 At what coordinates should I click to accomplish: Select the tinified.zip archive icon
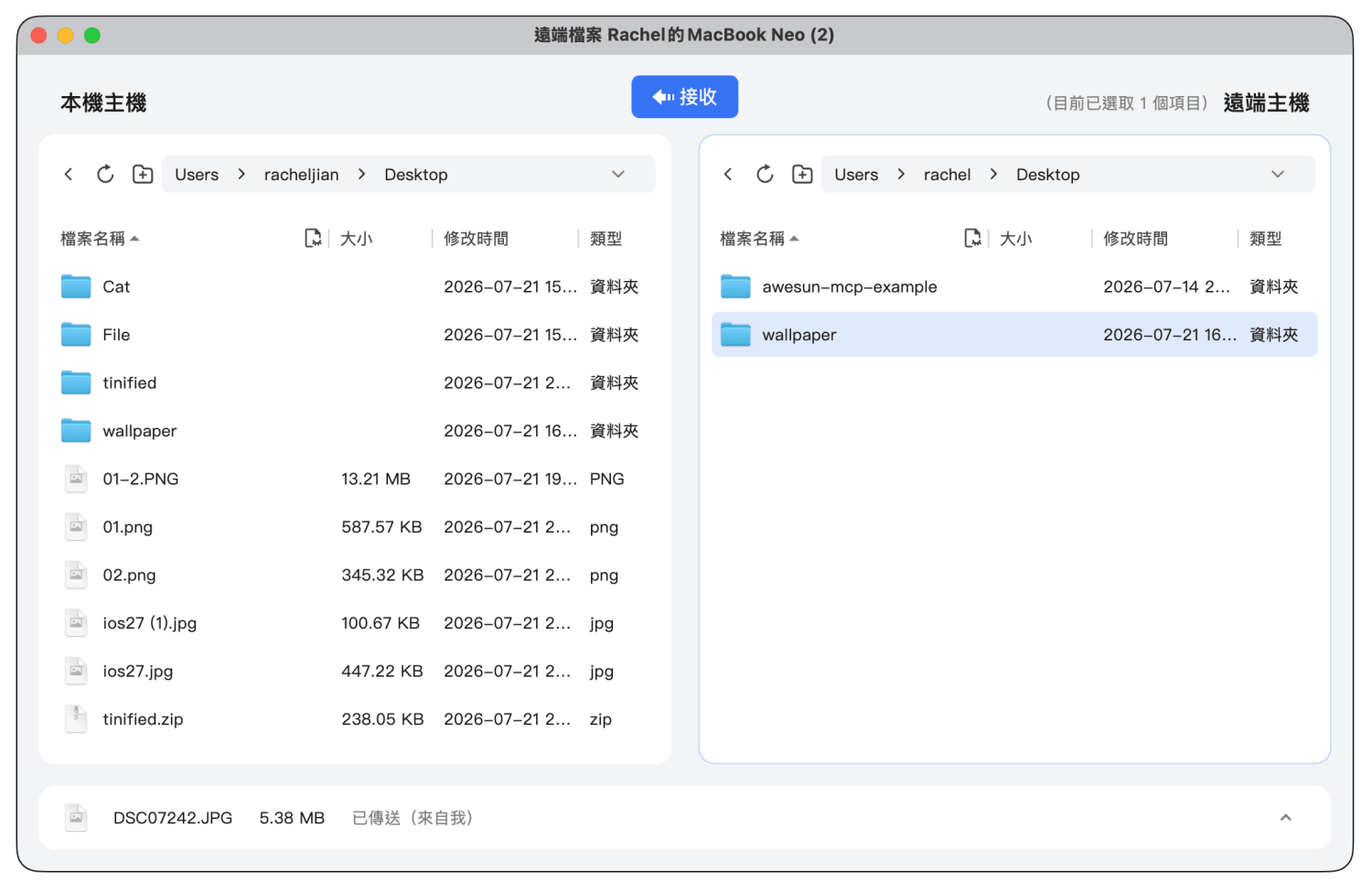click(x=76, y=719)
